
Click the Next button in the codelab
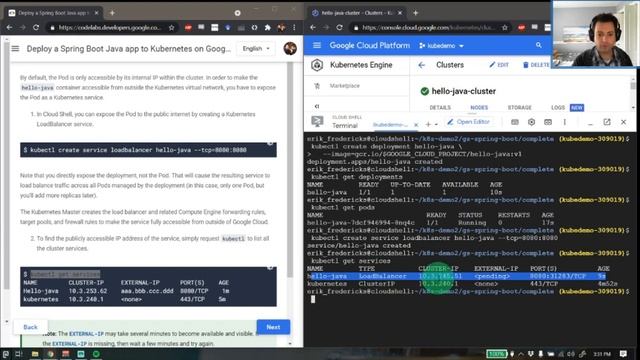click(273, 327)
